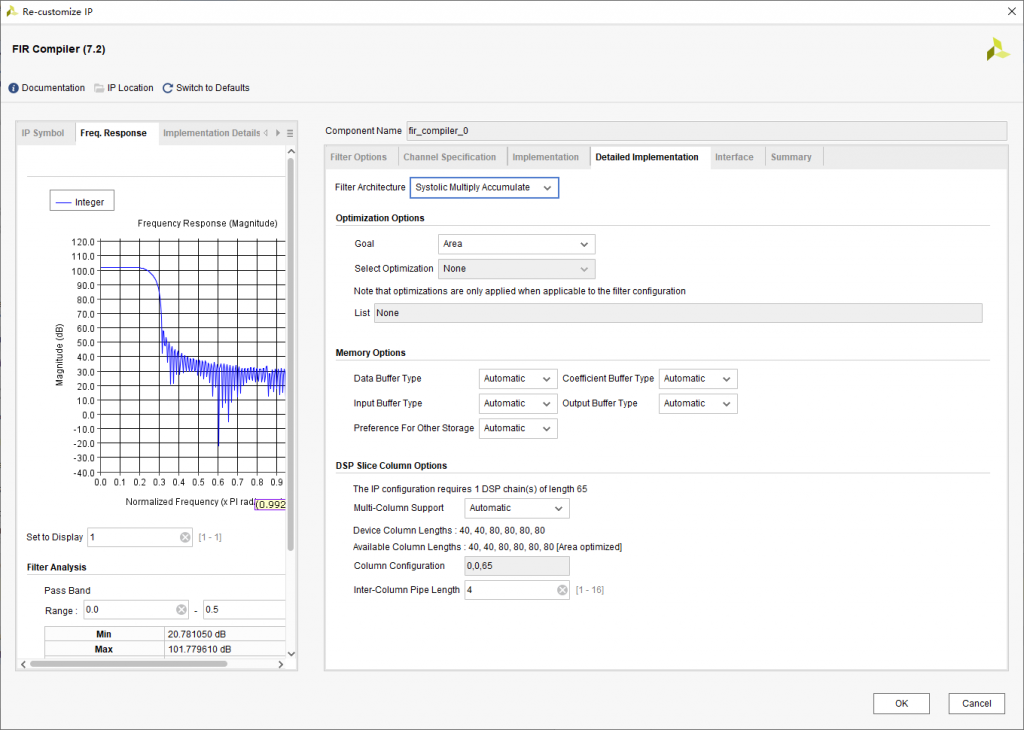The image size is (1024, 730).
Task: Click the Pass Band range start field
Action: [136, 610]
